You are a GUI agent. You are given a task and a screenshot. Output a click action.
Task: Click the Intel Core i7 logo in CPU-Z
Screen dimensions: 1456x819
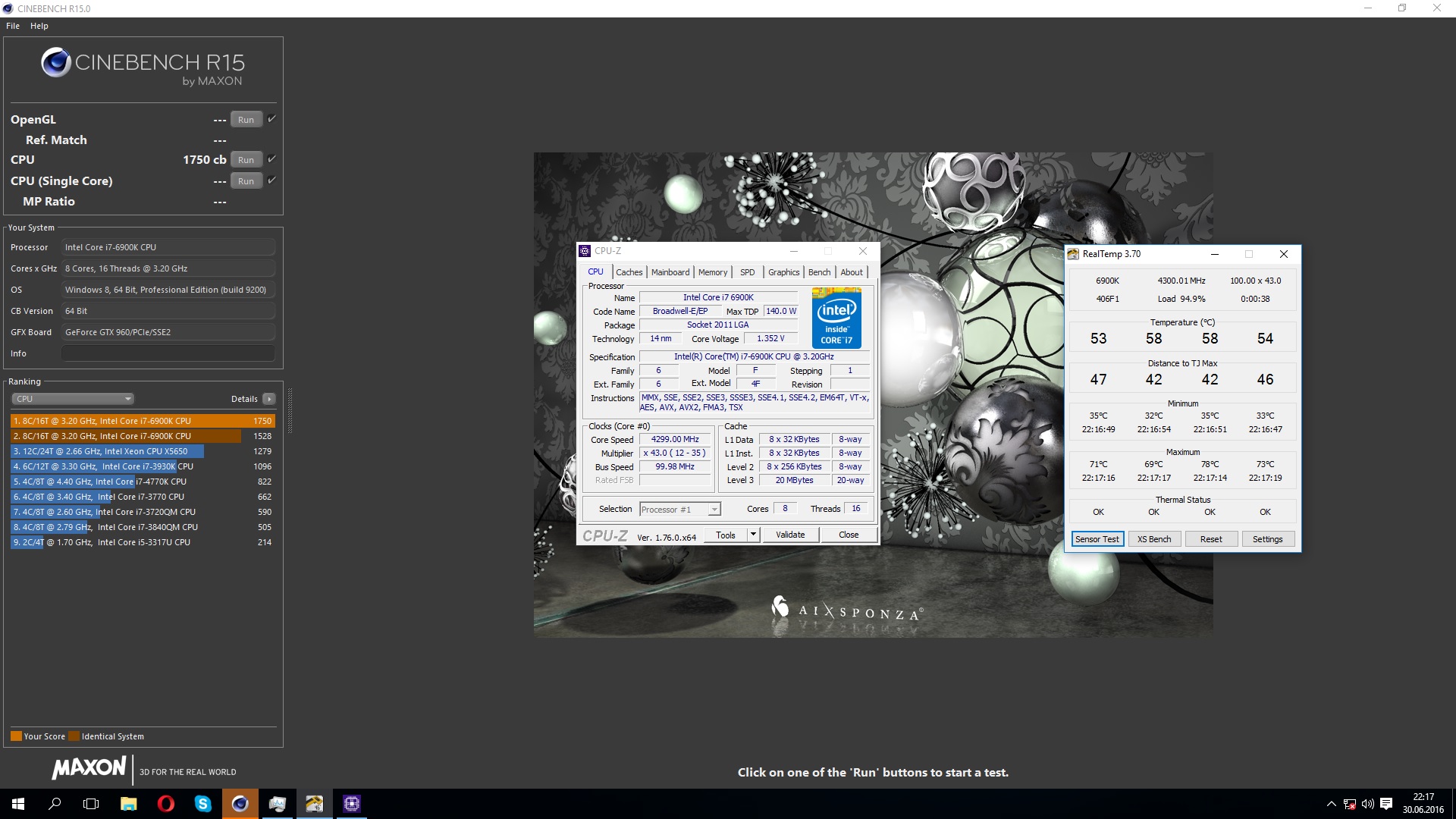pos(836,318)
